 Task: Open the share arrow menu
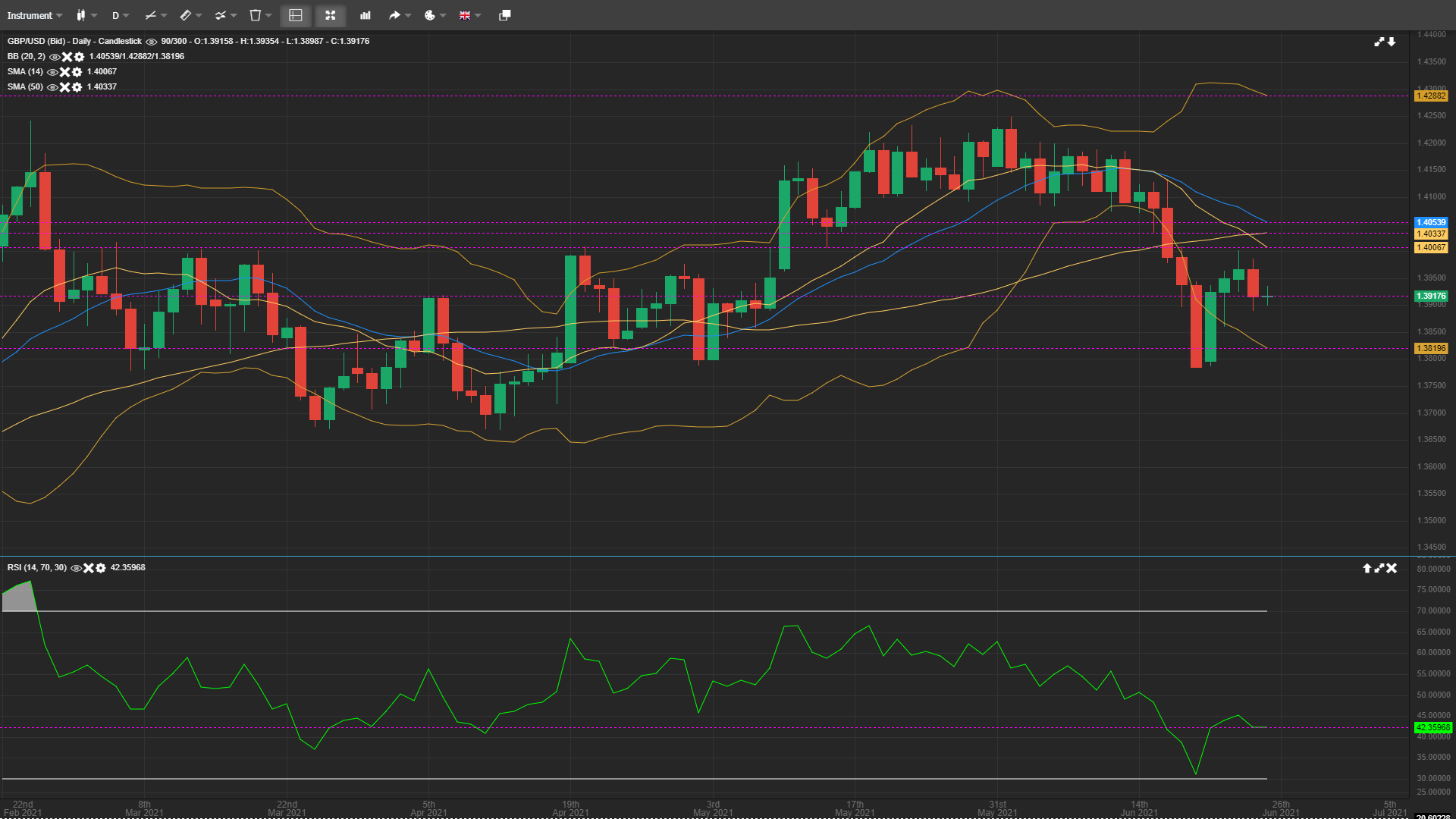pyautogui.click(x=400, y=15)
